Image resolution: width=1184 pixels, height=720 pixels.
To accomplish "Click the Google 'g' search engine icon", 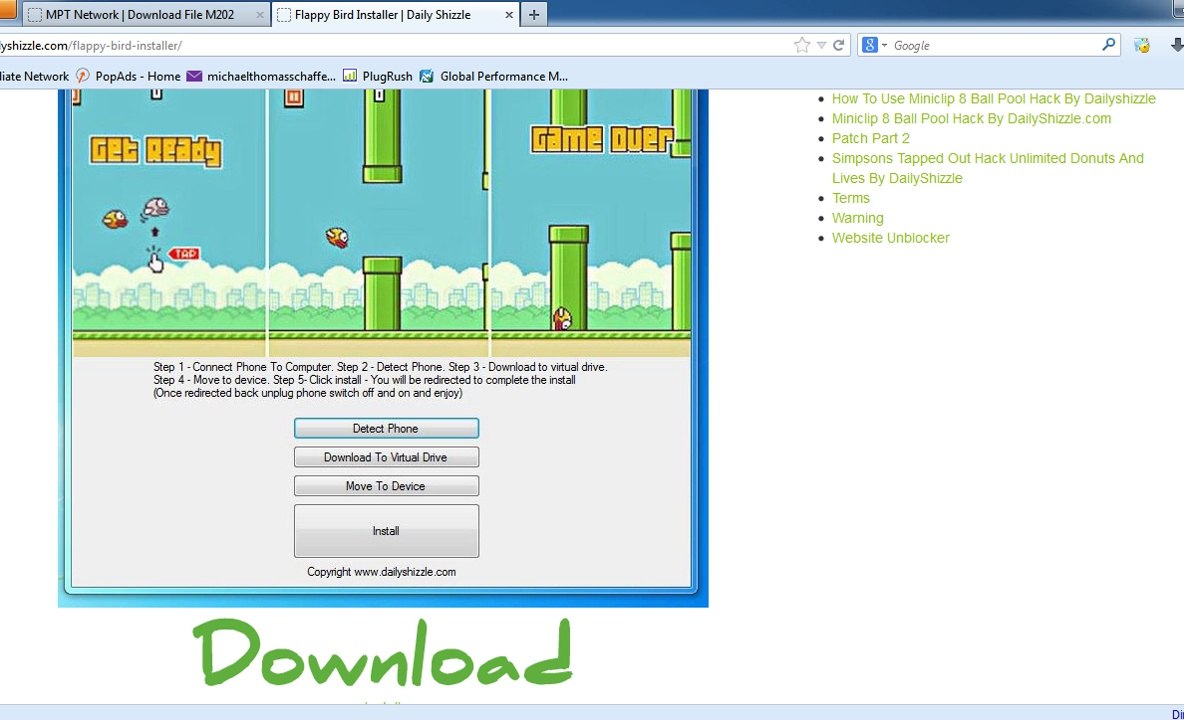I will click(x=870, y=45).
